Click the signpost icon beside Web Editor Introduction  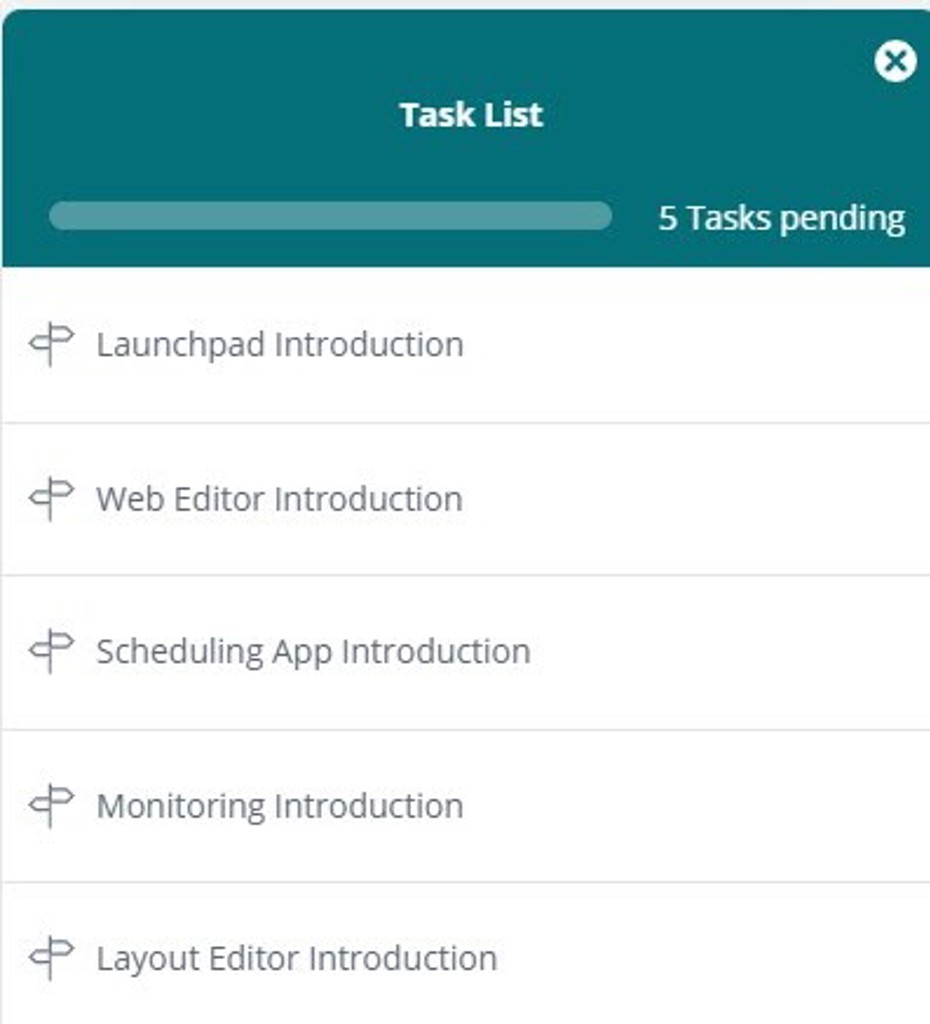click(x=51, y=498)
